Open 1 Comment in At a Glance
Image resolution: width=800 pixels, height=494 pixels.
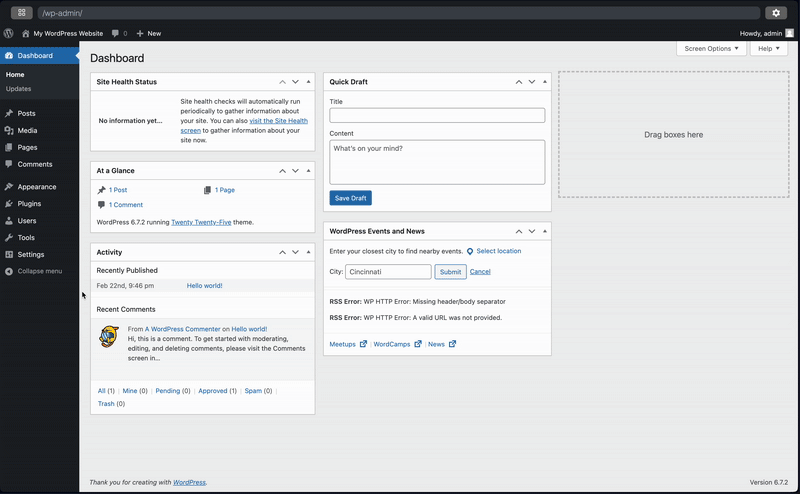click(126, 205)
